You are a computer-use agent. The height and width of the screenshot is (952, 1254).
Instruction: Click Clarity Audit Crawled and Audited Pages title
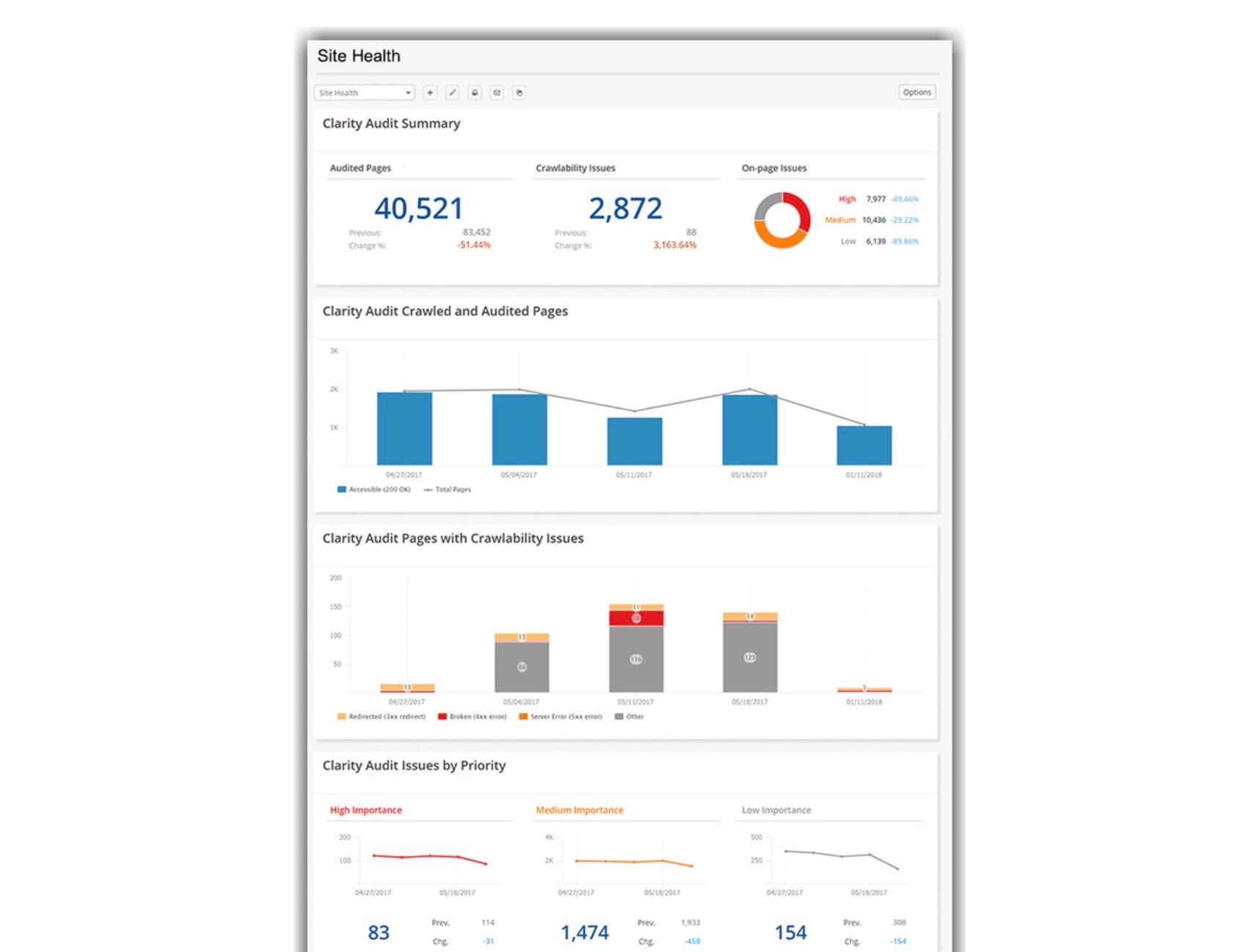tap(445, 311)
